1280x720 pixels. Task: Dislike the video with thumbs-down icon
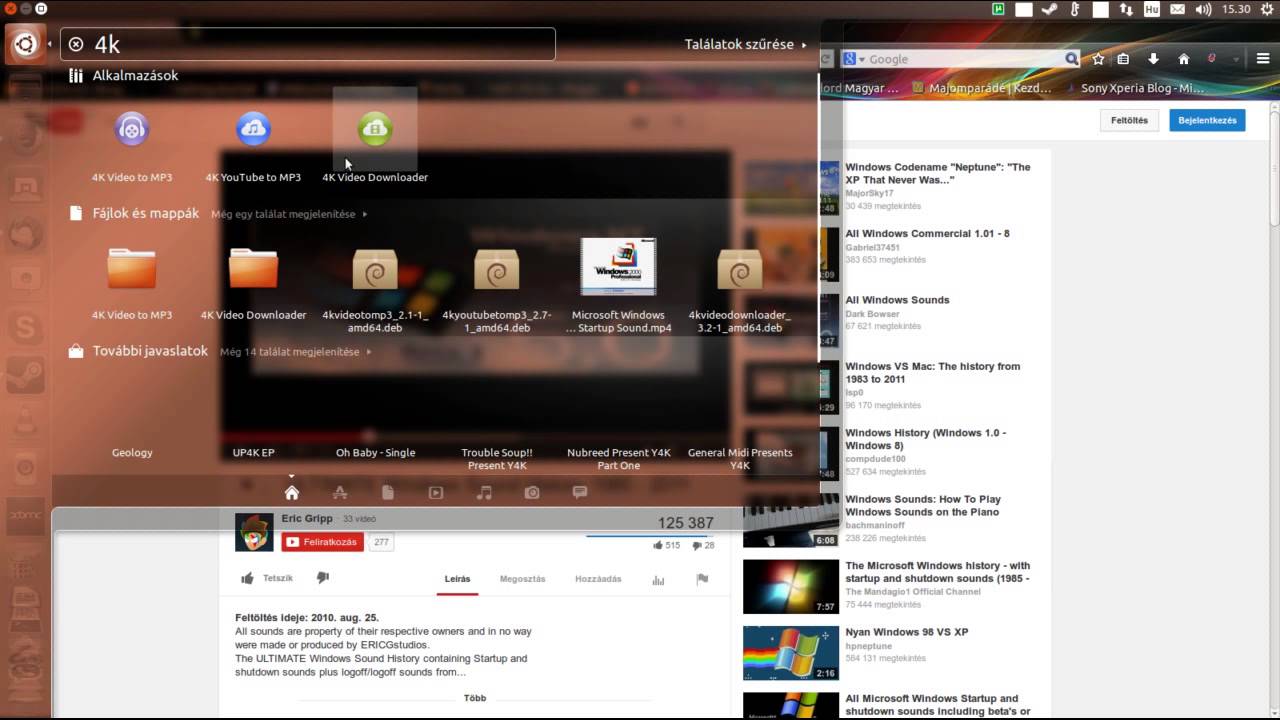323,578
